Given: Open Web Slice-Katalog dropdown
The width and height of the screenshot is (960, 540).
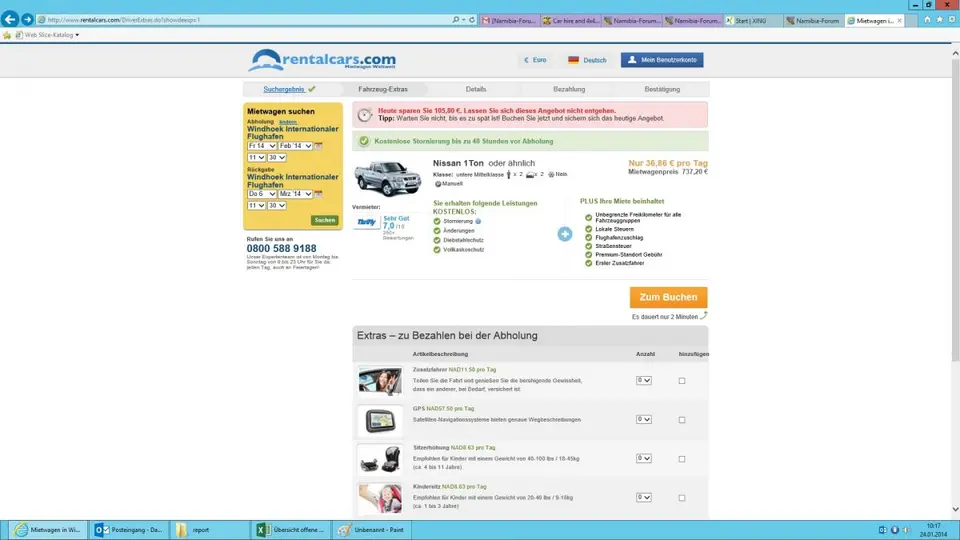Looking at the screenshot, I should [48, 35].
